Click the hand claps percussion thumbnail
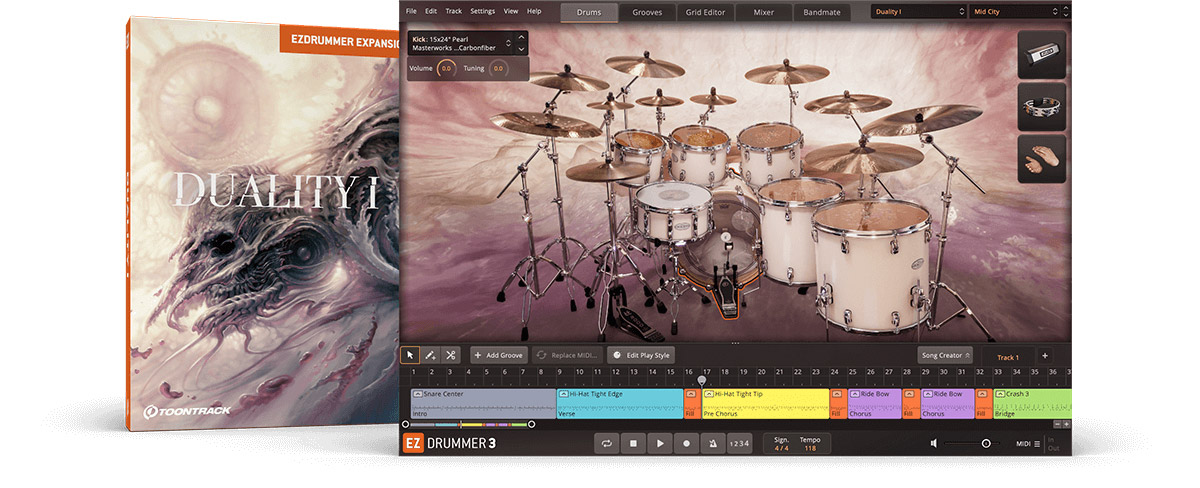 click(x=1043, y=161)
